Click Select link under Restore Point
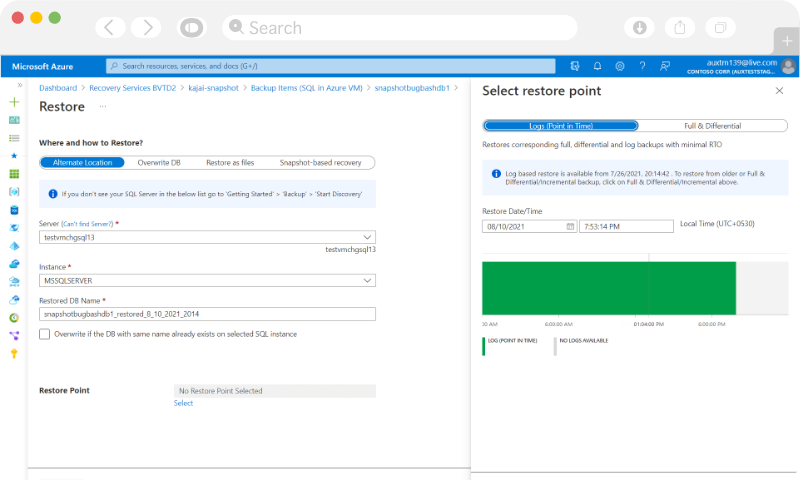Image resolution: width=800 pixels, height=480 pixels. (183, 403)
